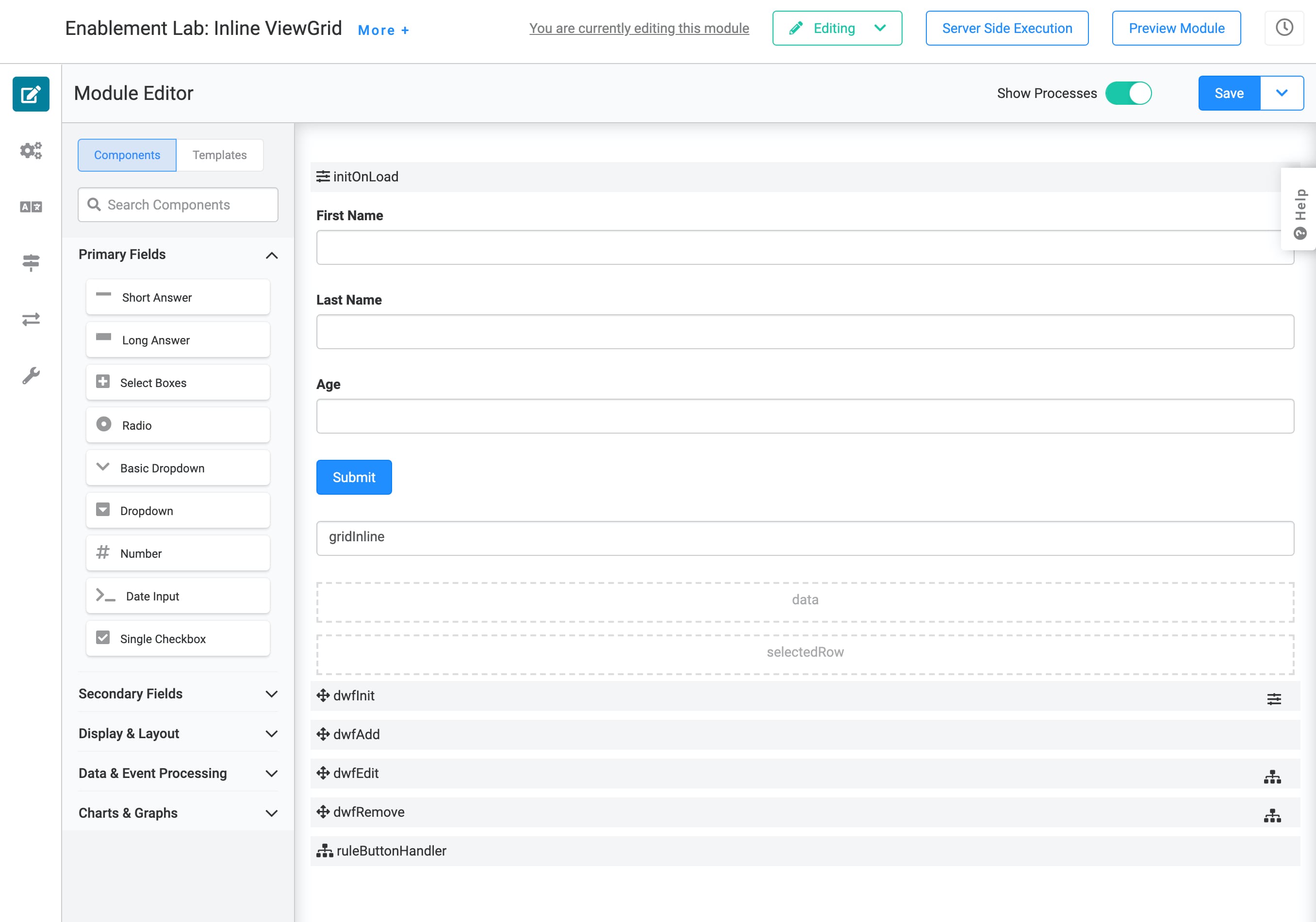Select the gridInline component box
The width and height of the screenshot is (1316, 922).
806,538
